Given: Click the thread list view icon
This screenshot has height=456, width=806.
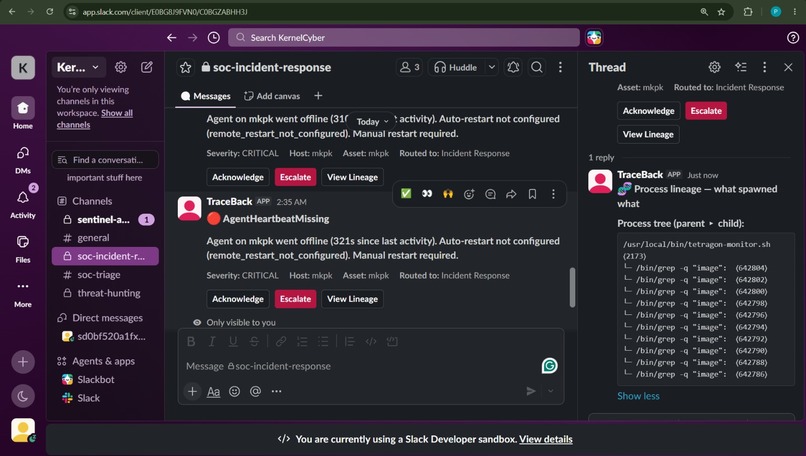Looking at the screenshot, I should [741, 67].
